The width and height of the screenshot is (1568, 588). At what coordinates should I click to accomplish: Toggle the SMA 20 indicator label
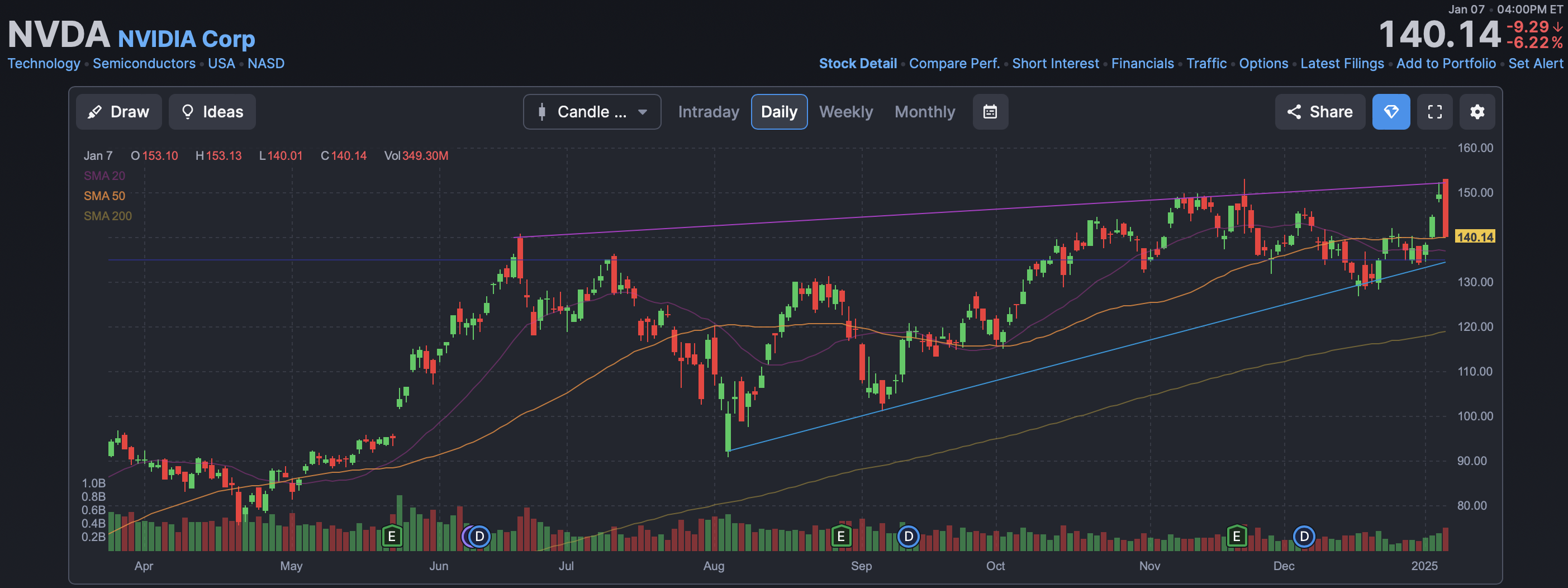[104, 176]
